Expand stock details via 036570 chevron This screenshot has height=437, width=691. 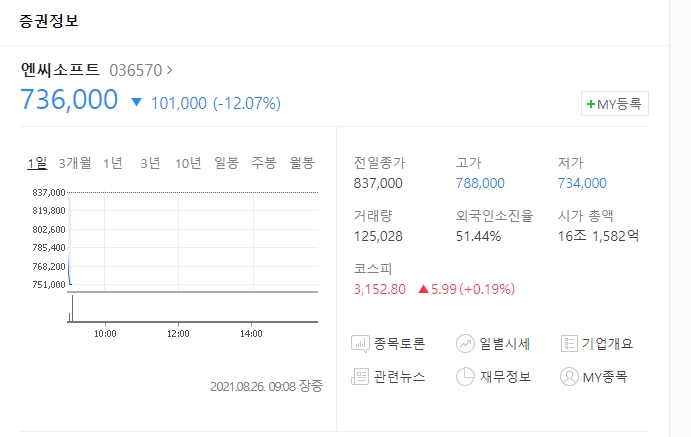point(169,70)
